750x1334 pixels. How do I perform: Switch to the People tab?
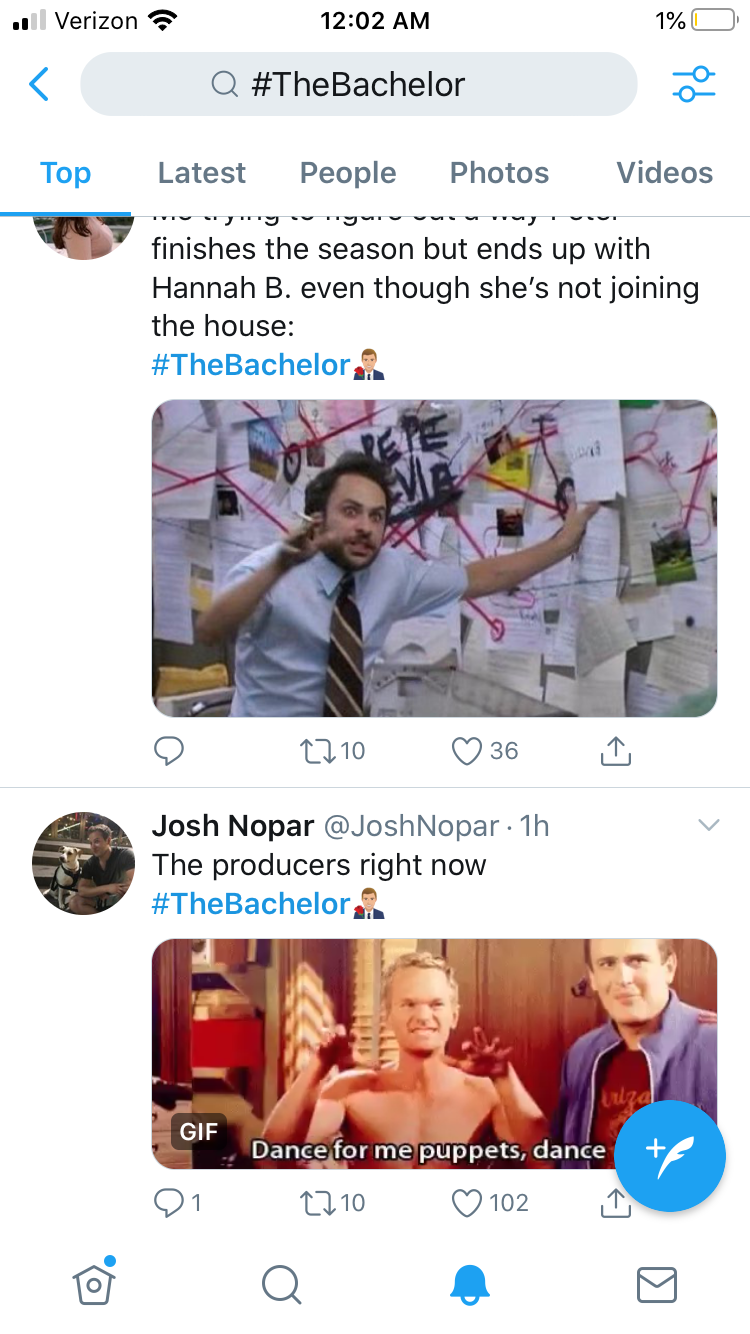click(348, 173)
